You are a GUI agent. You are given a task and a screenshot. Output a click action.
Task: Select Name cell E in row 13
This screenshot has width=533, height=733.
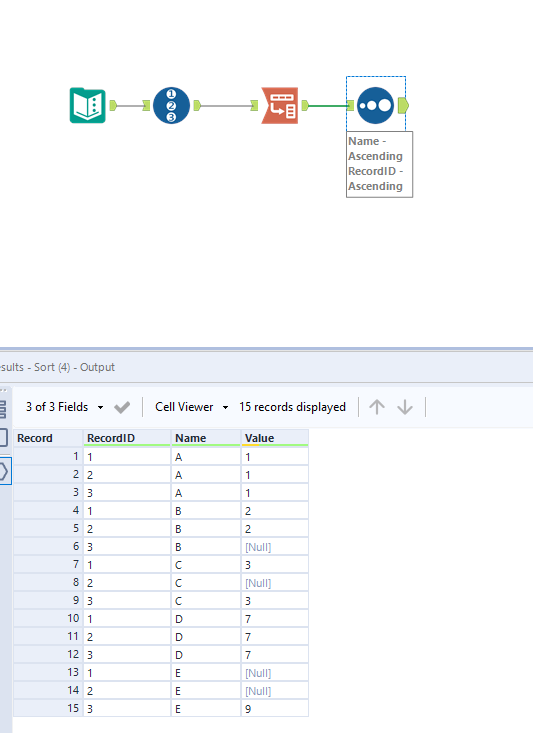(x=206, y=673)
